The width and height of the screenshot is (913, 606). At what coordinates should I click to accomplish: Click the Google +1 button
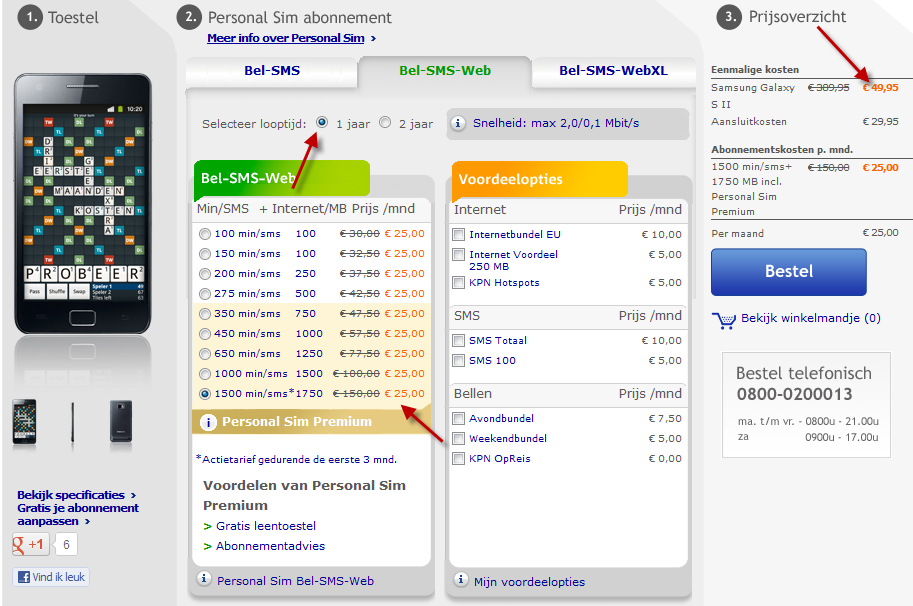click(30, 545)
